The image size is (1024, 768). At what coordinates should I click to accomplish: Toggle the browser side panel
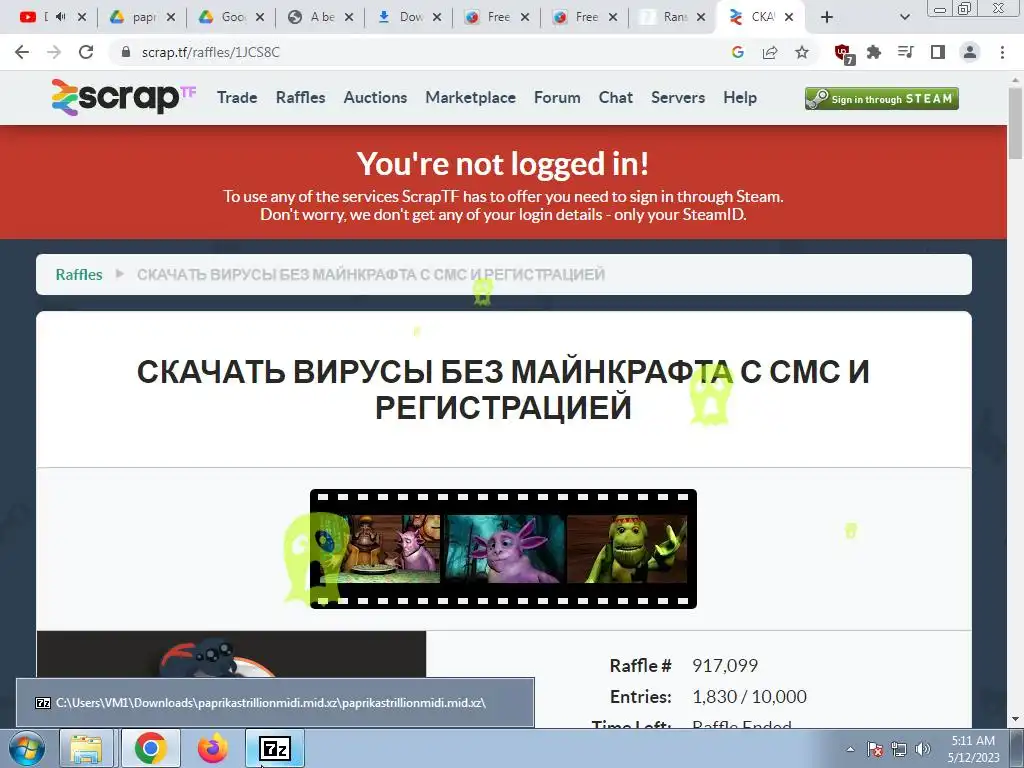click(938, 52)
